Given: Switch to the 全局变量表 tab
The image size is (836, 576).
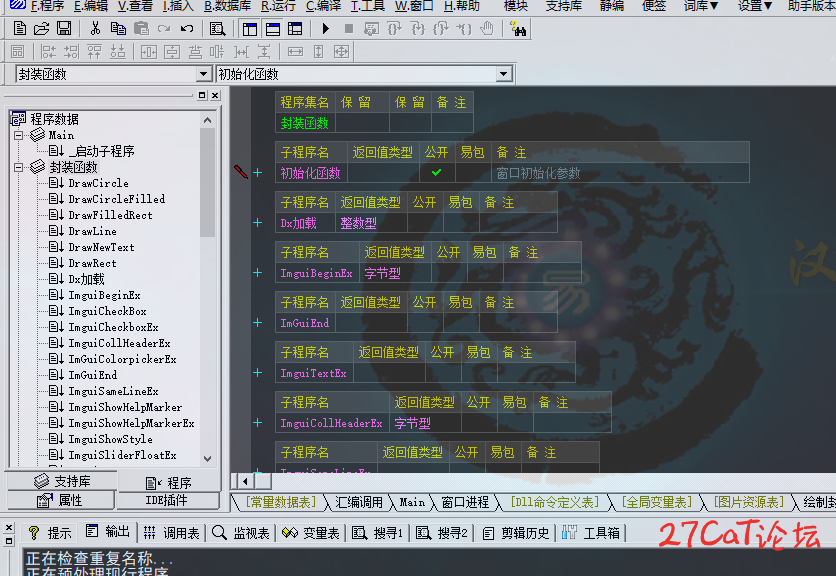Looking at the screenshot, I should (x=656, y=502).
